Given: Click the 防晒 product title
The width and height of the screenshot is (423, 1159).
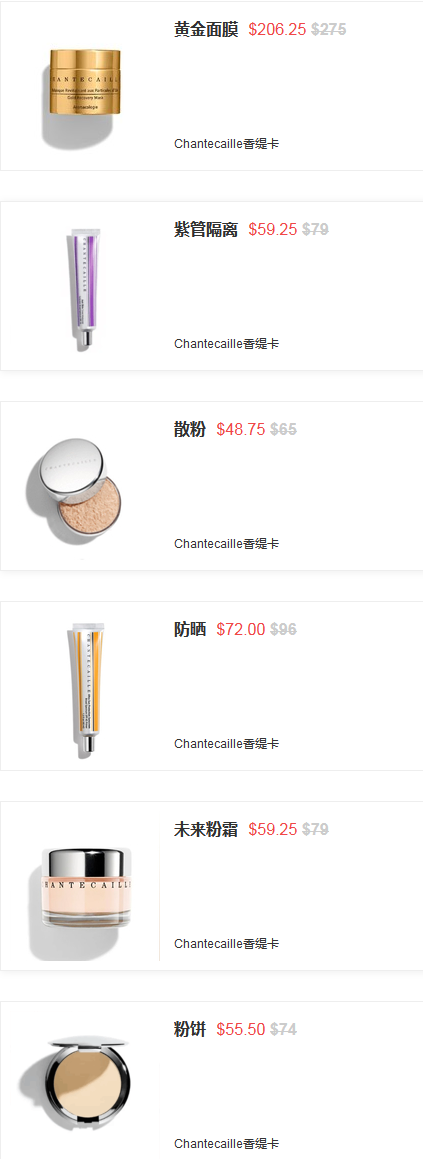Looking at the screenshot, I should 190,629.
